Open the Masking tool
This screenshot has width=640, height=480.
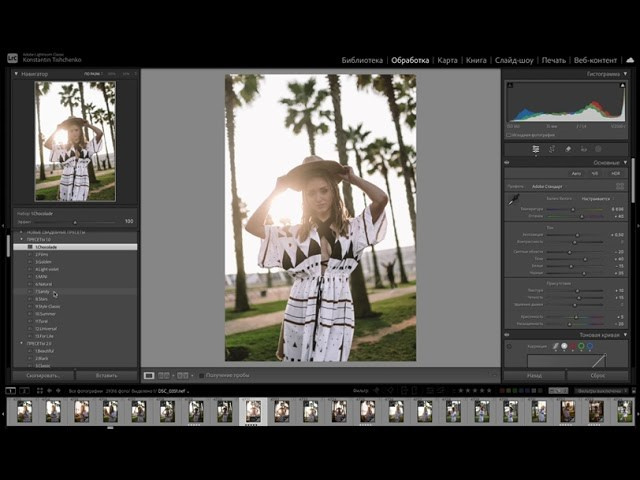pos(600,149)
